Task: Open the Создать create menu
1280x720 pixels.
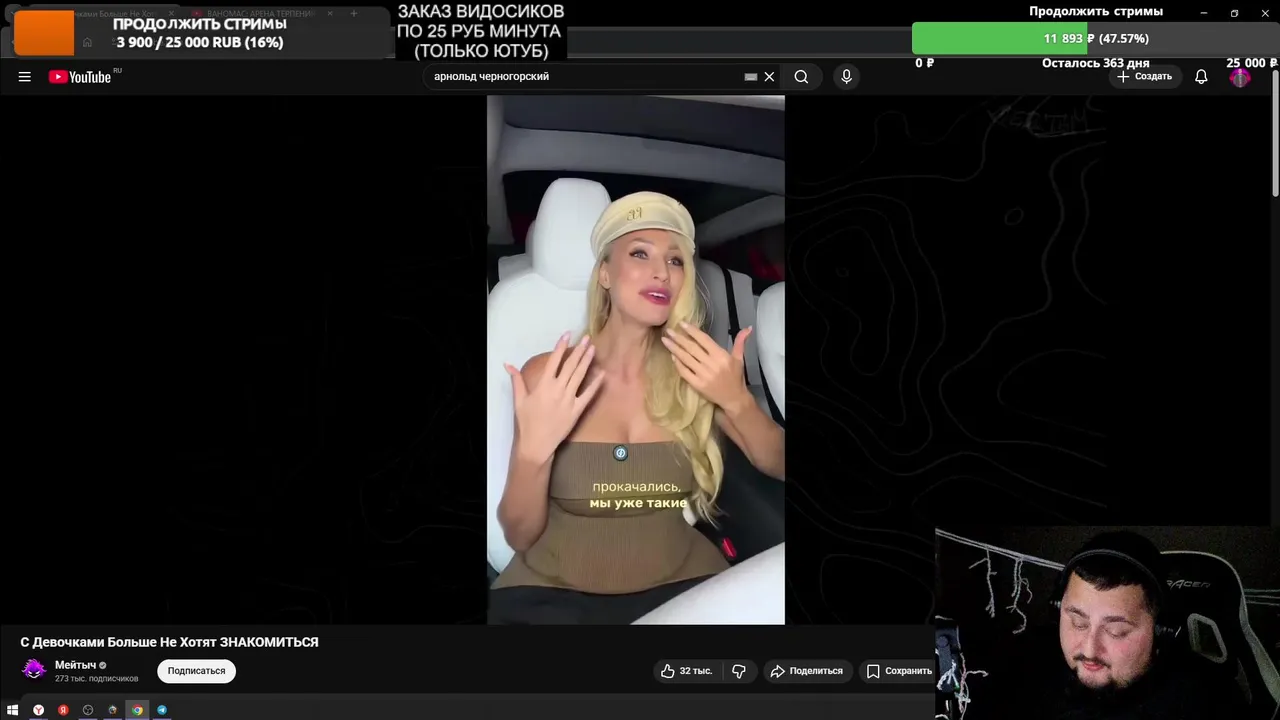Action: point(1144,77)
